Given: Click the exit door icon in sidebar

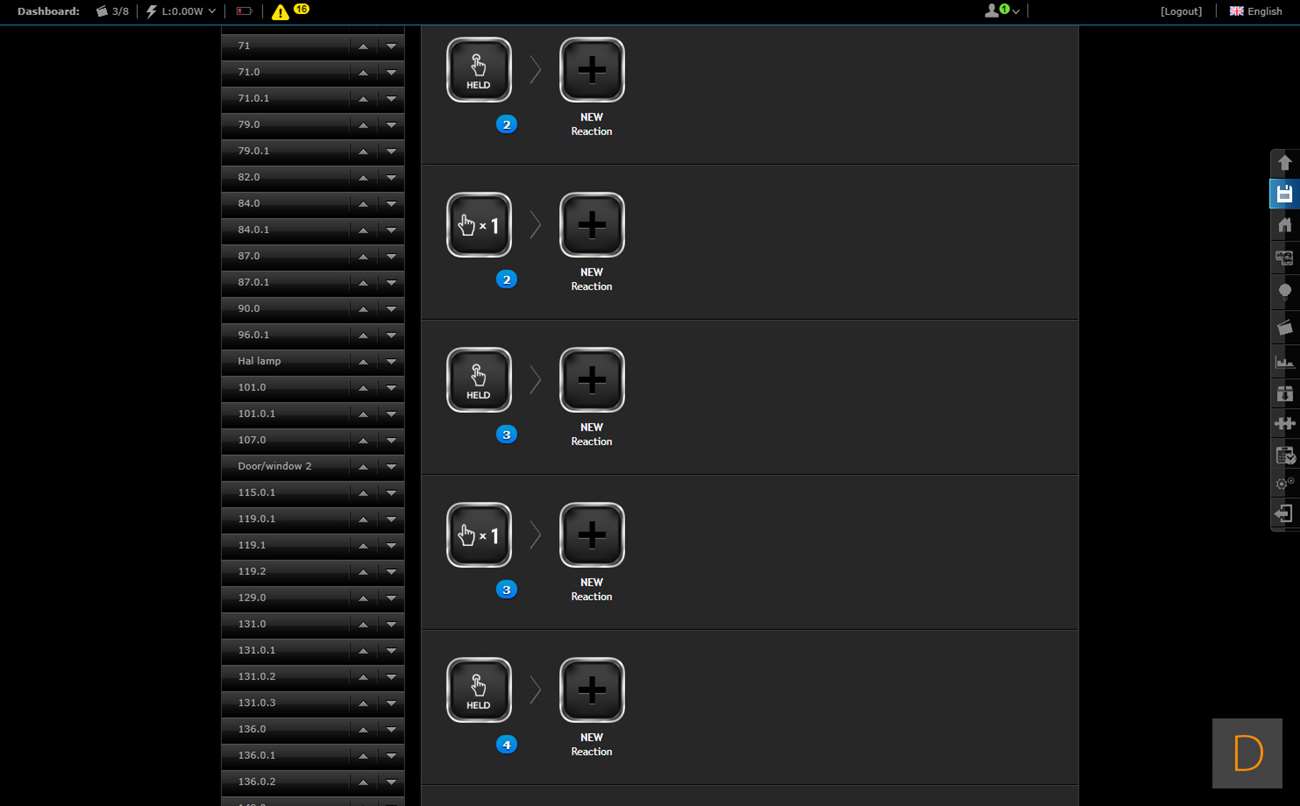Looking at the screenshot, I should pos(1285,514).
